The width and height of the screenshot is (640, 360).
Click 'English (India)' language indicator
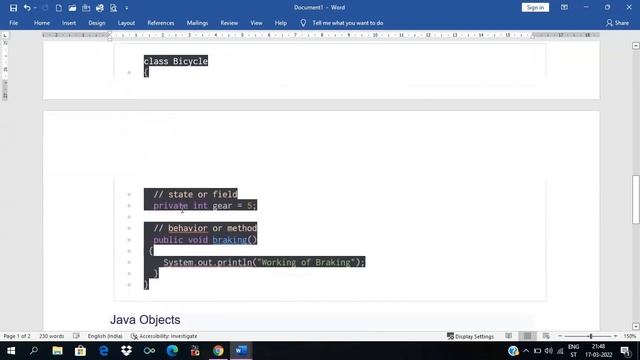click(105, 336)
